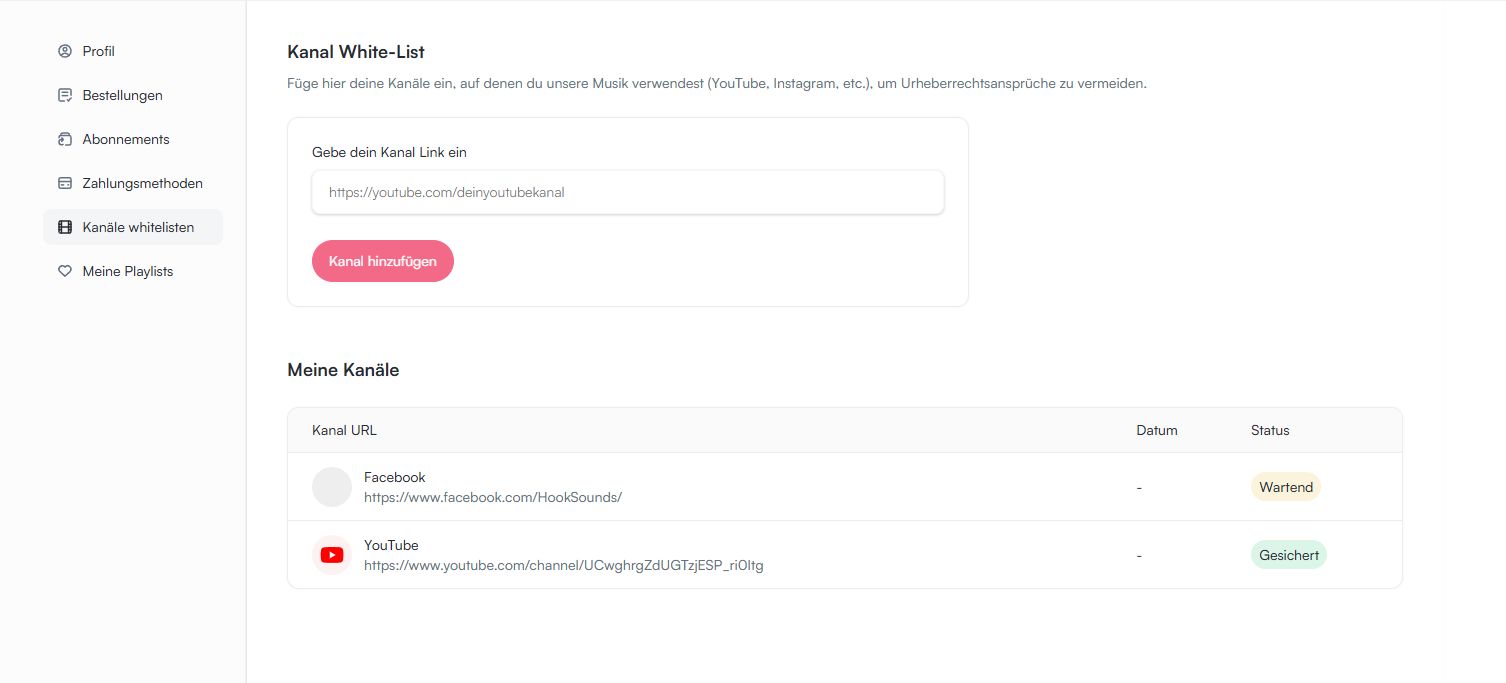Viewport: 1506px width, 683px height.
Task: Open the Profil menu item
Action: (98, 51)
